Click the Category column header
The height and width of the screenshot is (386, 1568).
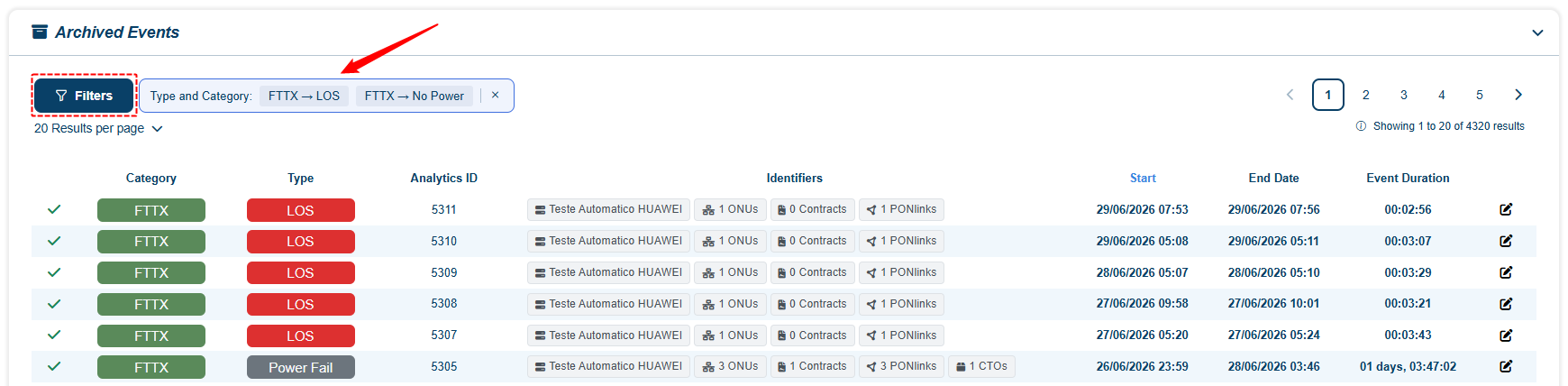pyautogui.click(x=151, y=179)
